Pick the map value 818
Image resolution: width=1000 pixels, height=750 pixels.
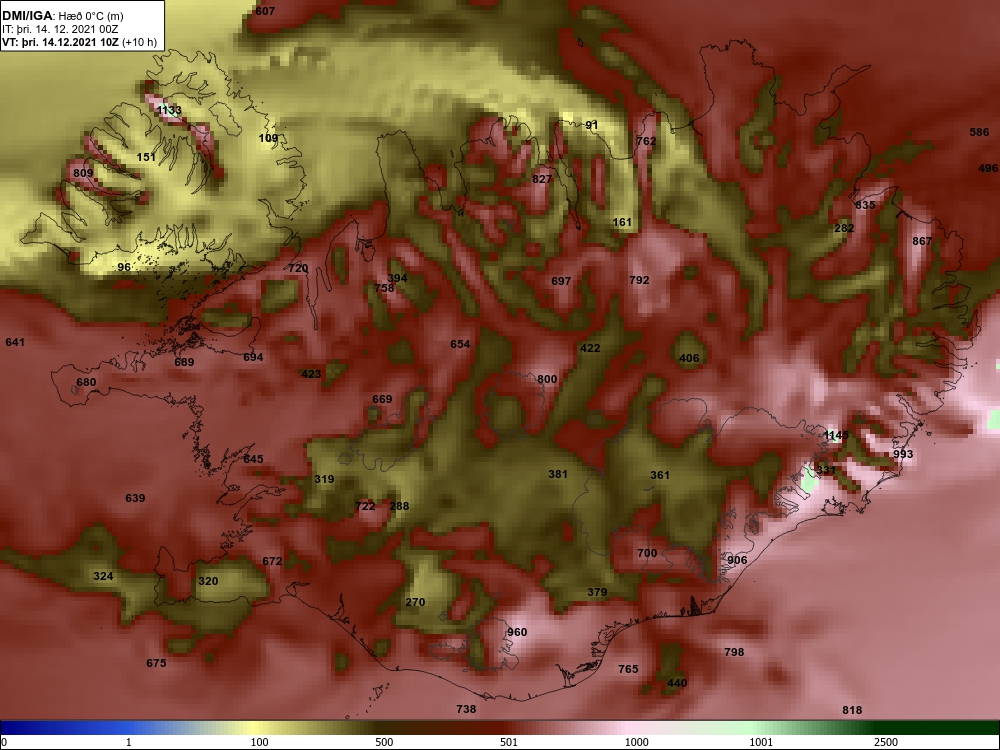[x=852, y=710]
